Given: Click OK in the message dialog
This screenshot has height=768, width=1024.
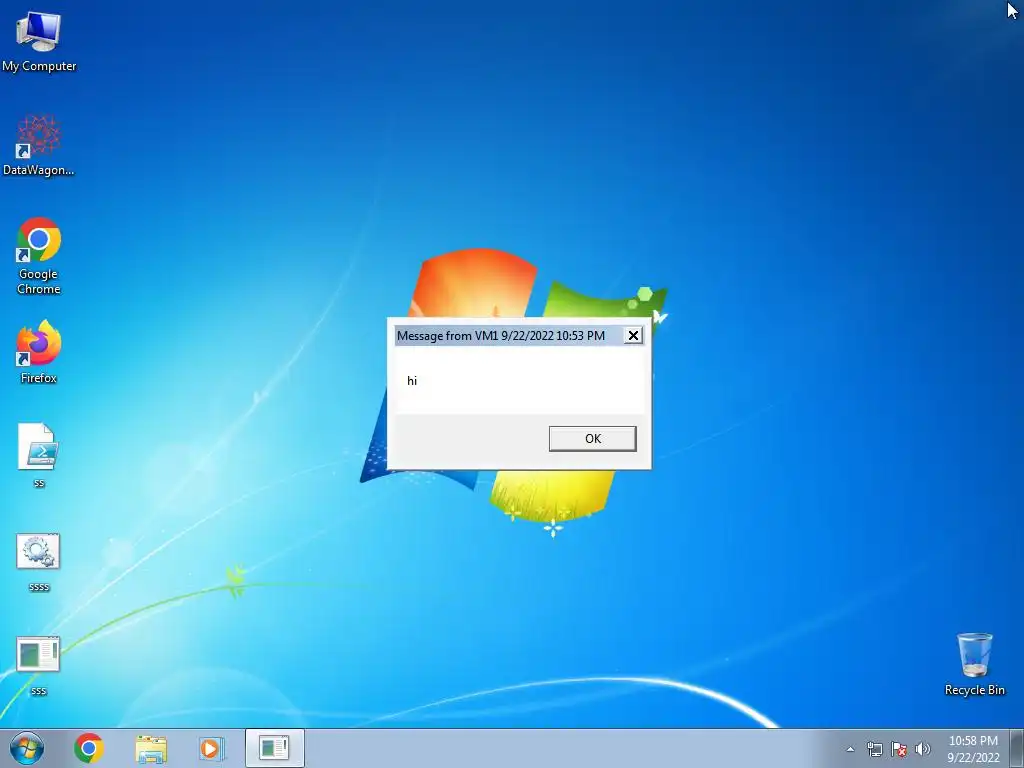Looking at the screenshot, I should 592,439.
